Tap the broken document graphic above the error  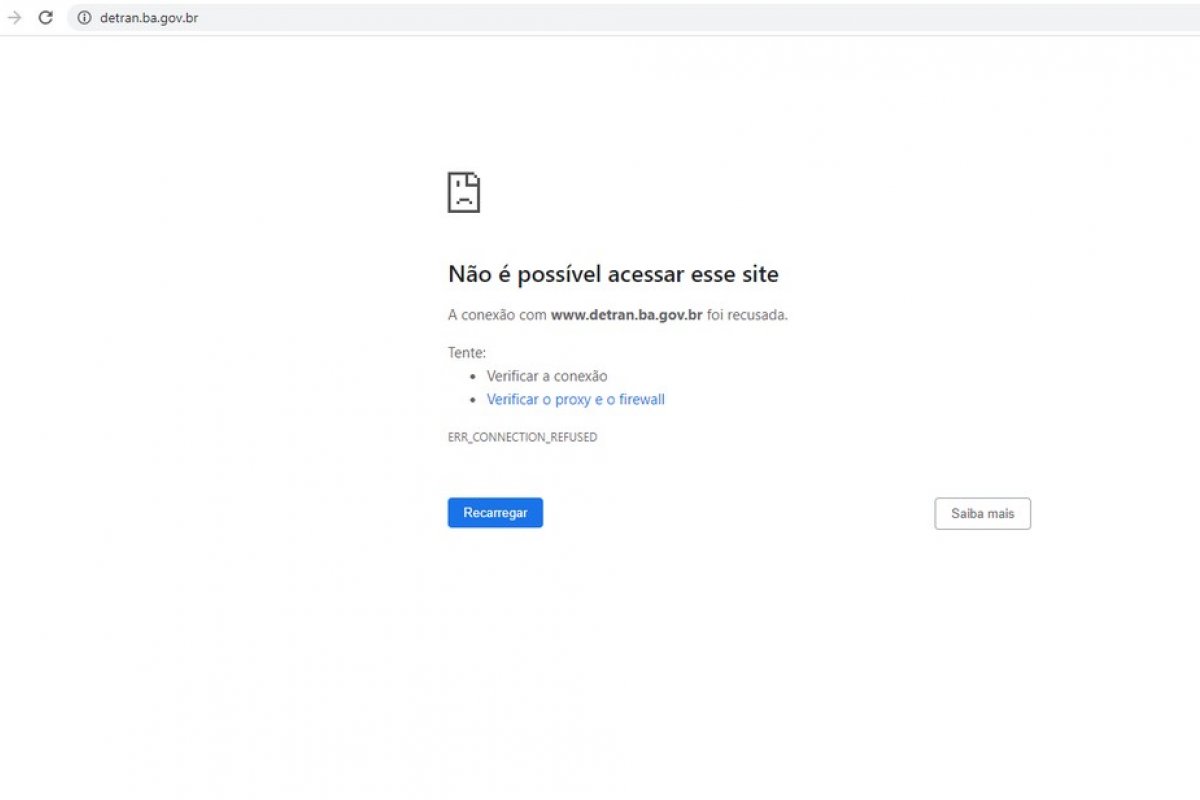point(464,191)
